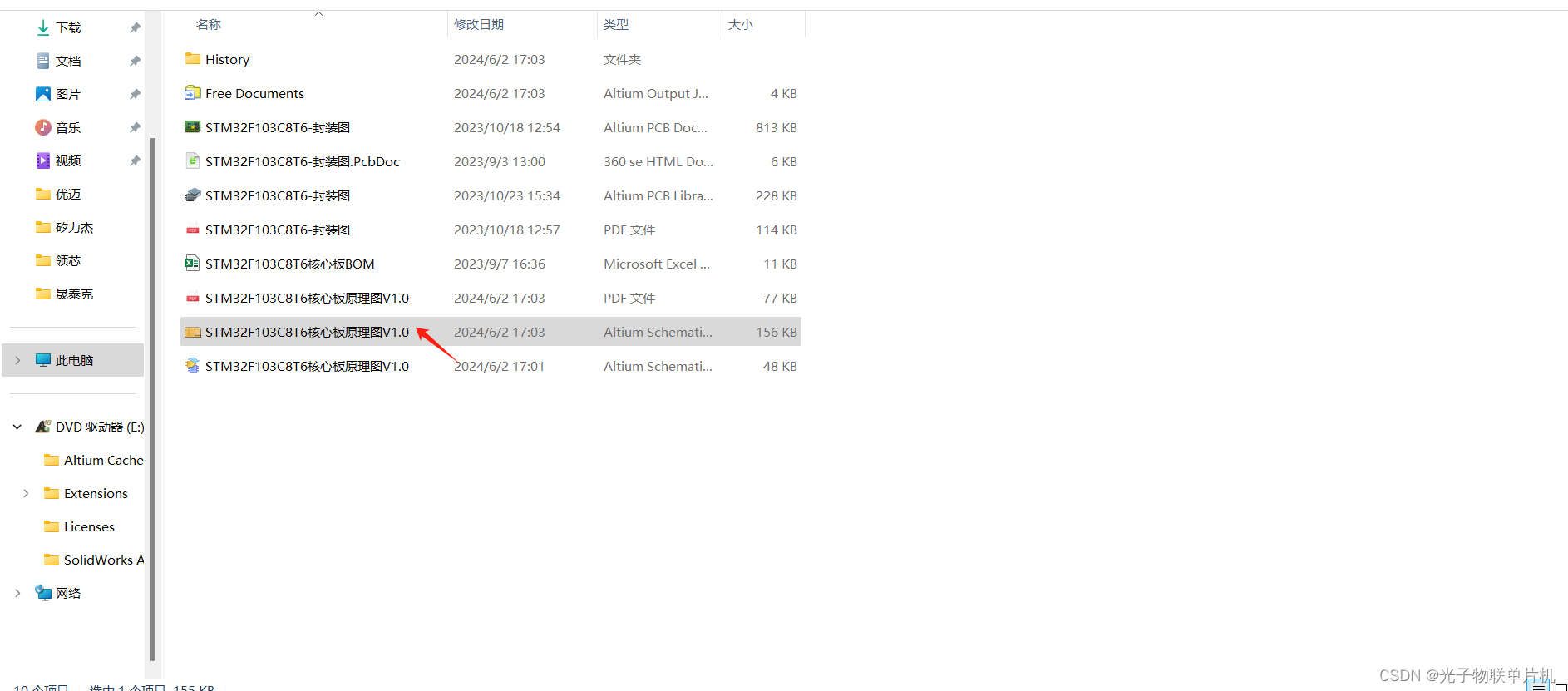This screenshot has width=1568, height=691.
Task: Click the Free Documents file icon
Action: [x=193, y=93]
